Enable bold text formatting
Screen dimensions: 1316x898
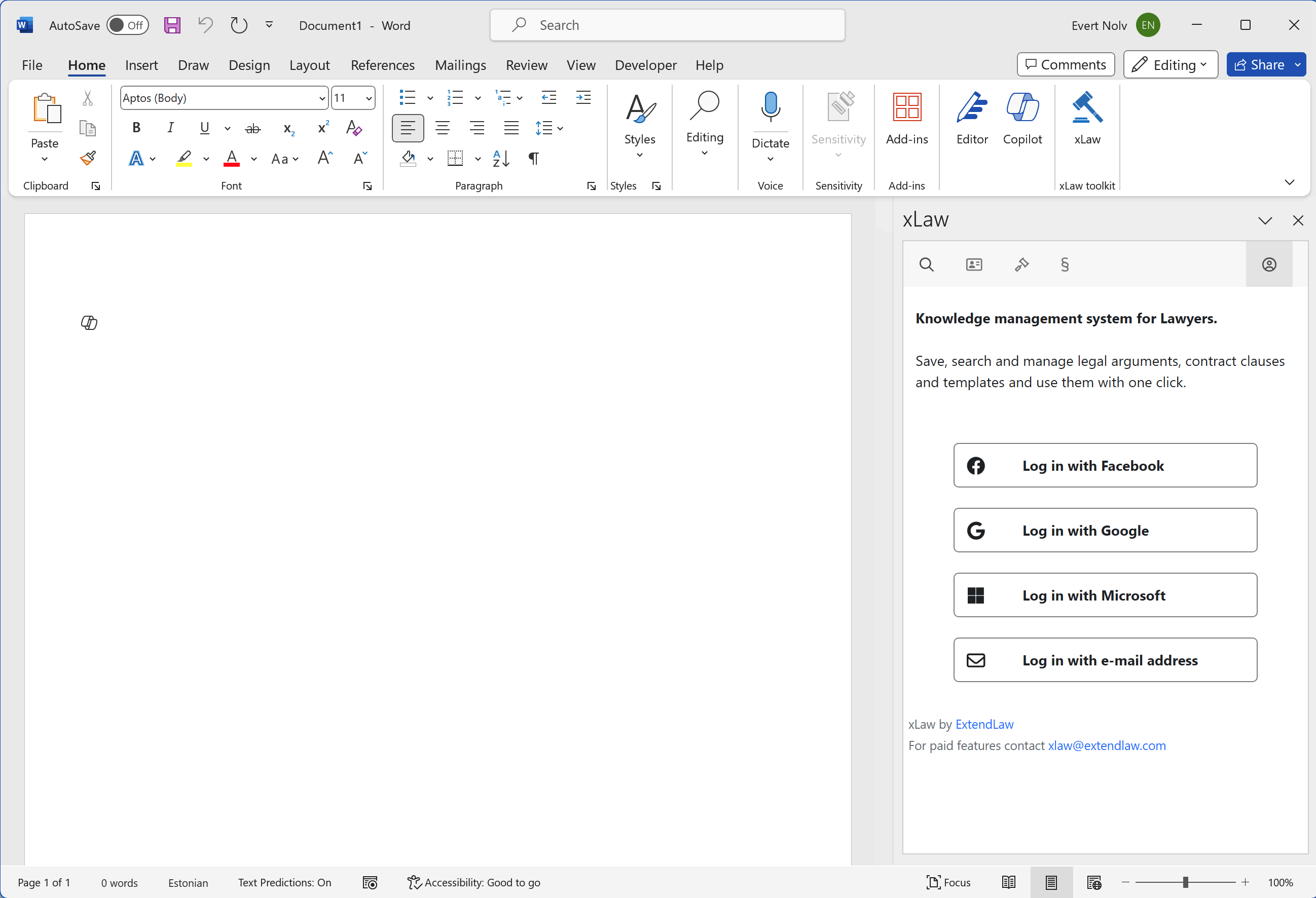[x=136, y=128]
